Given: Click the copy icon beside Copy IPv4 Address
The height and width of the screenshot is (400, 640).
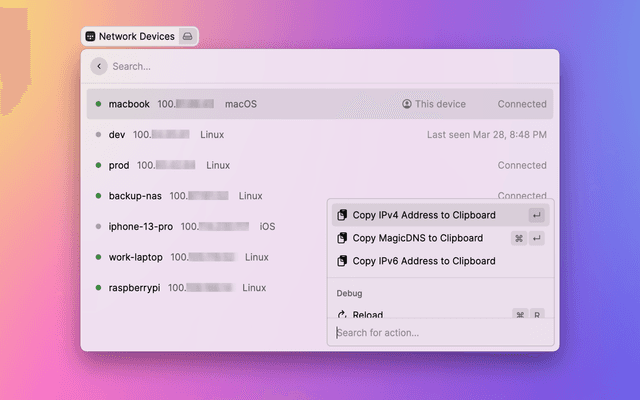Looking at the screenshot, I should pyautogui.click(x=342, y=215).
